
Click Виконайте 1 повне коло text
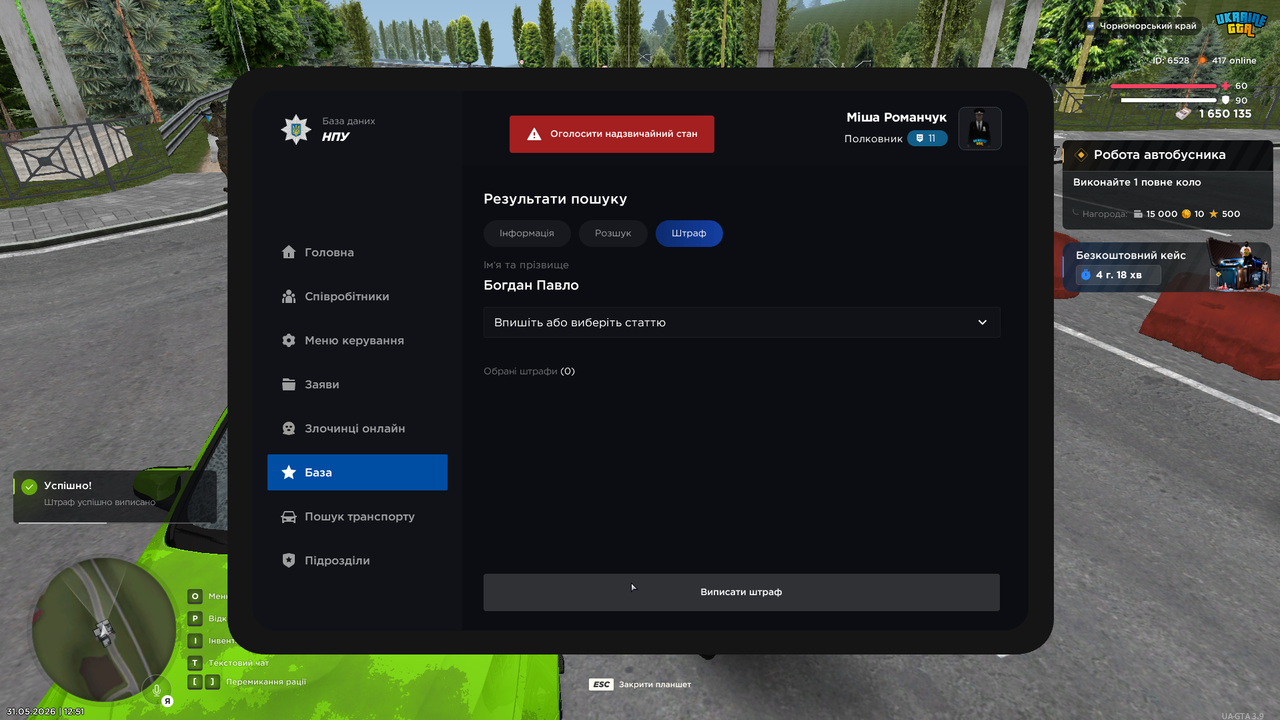point(1137,182)
